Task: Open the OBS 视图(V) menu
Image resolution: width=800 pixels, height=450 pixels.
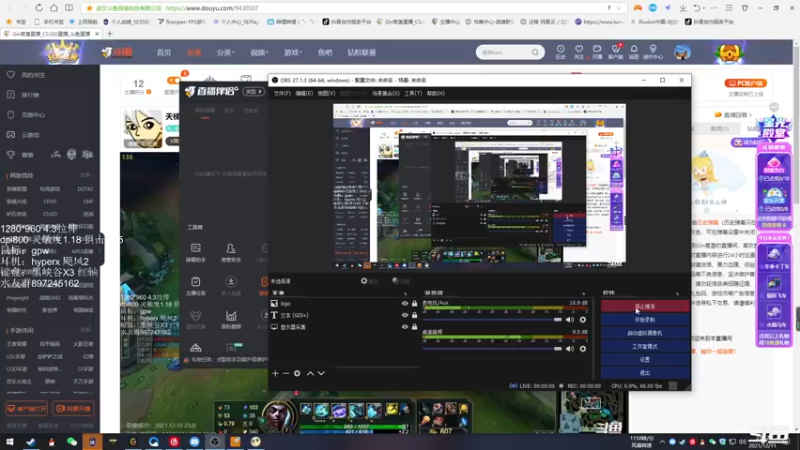Action: coord(326,93)
